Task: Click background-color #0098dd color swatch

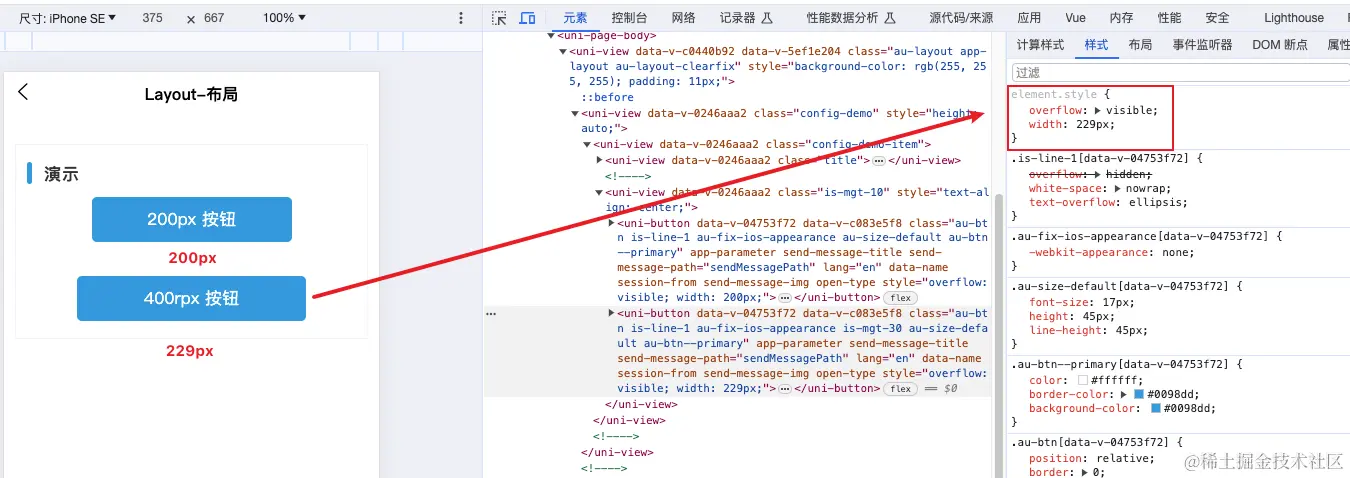Action: 1156,408
